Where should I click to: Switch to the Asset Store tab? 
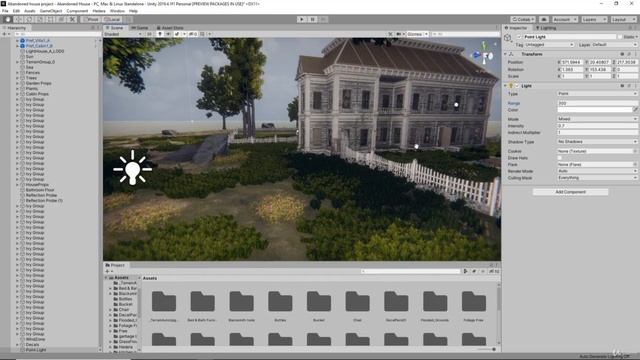(x=170, y=28)
